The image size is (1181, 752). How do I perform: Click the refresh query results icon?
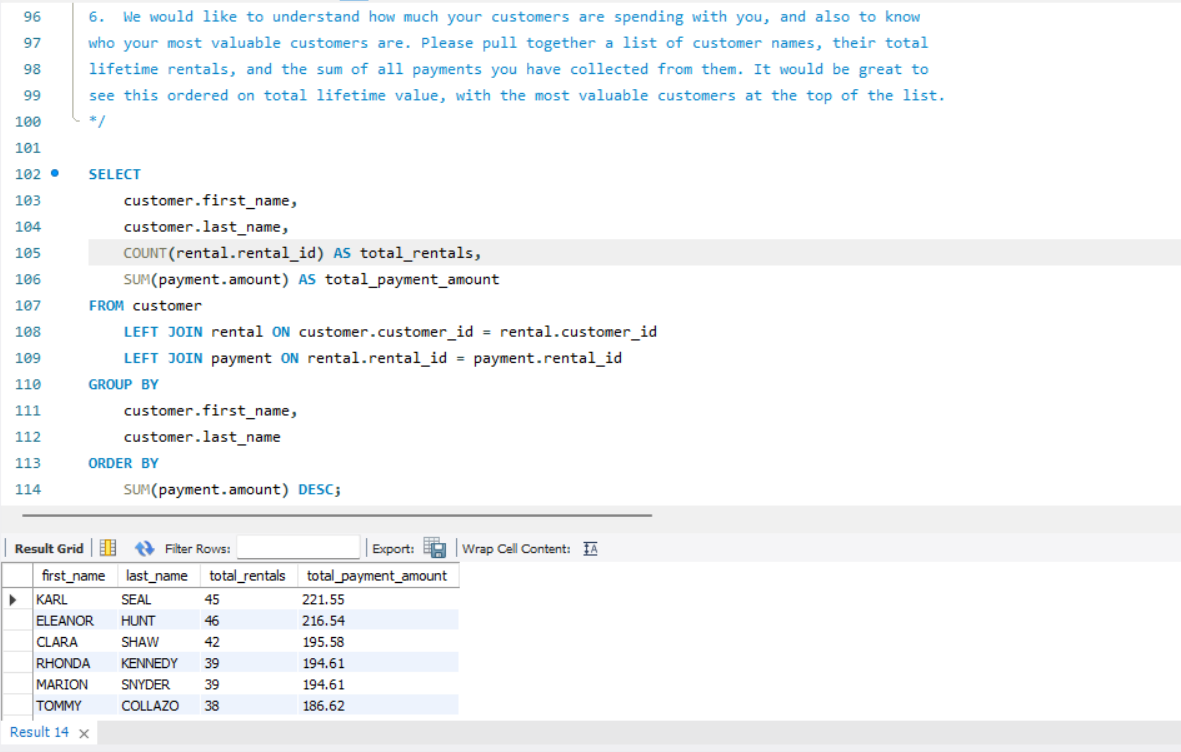tap(144, 547)
